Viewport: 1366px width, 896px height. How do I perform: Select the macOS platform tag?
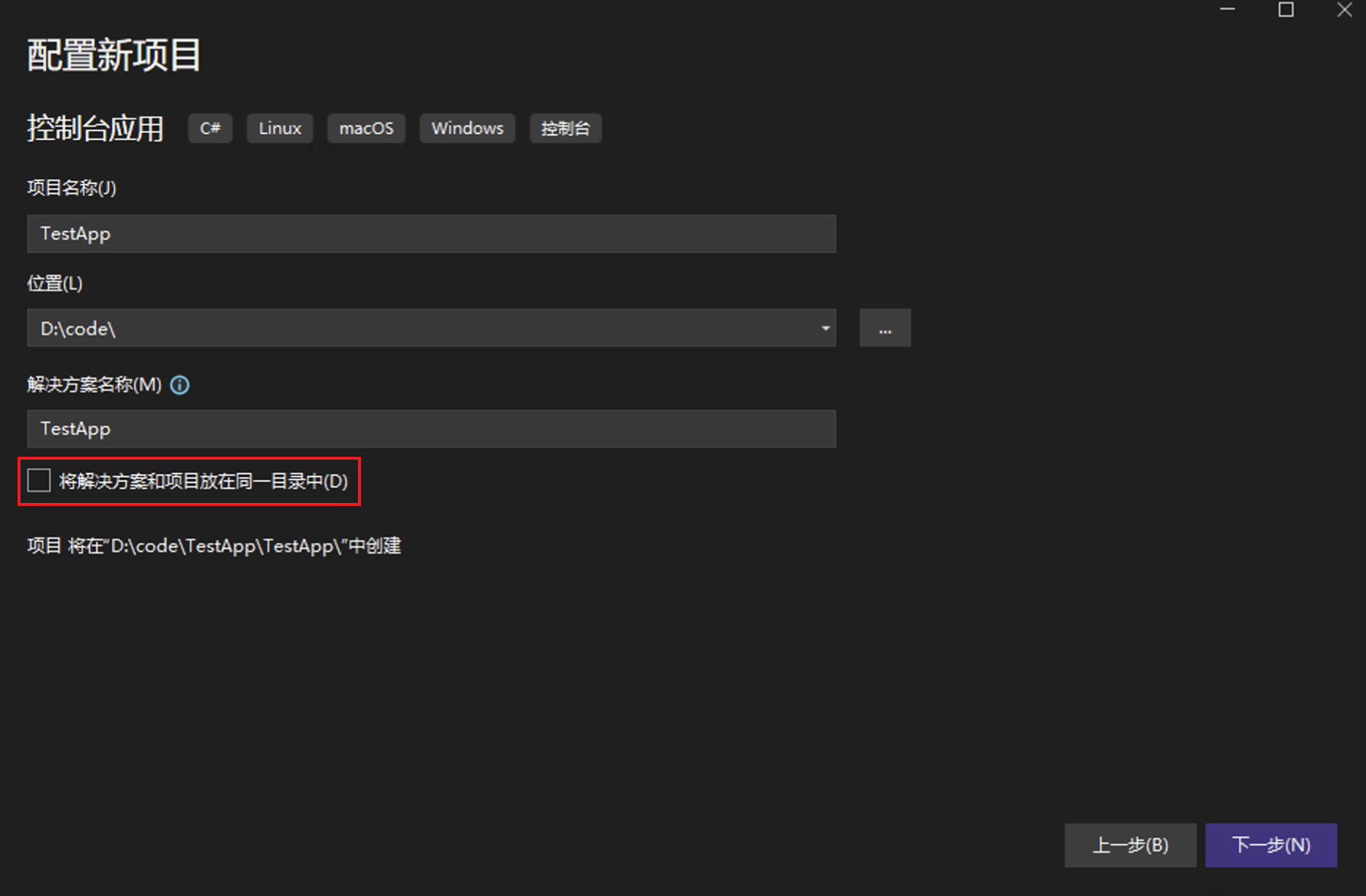366,128
